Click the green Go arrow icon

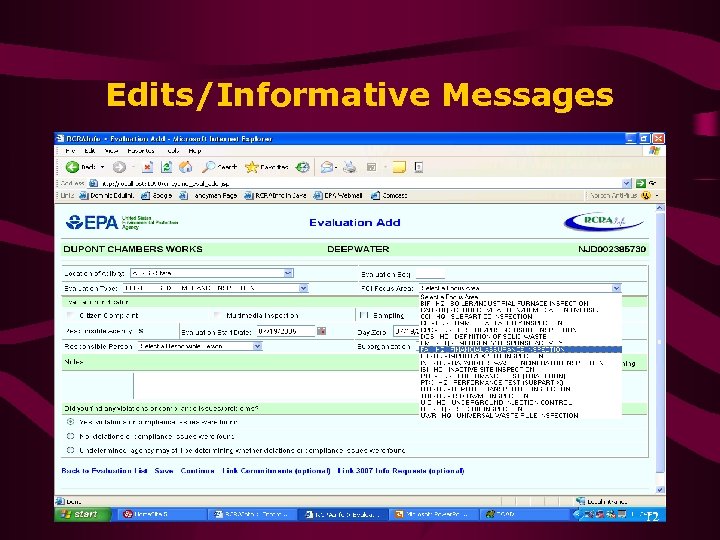641,183
